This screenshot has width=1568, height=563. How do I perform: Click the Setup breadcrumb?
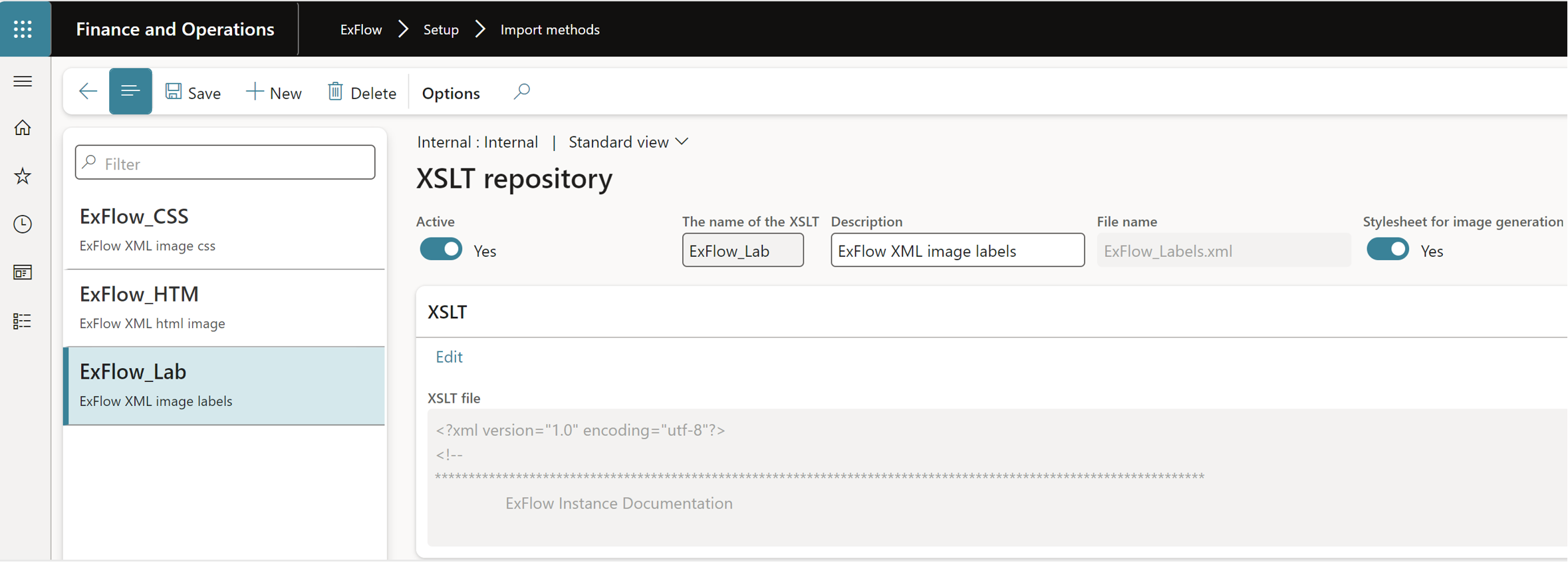[x=441, y=29]
